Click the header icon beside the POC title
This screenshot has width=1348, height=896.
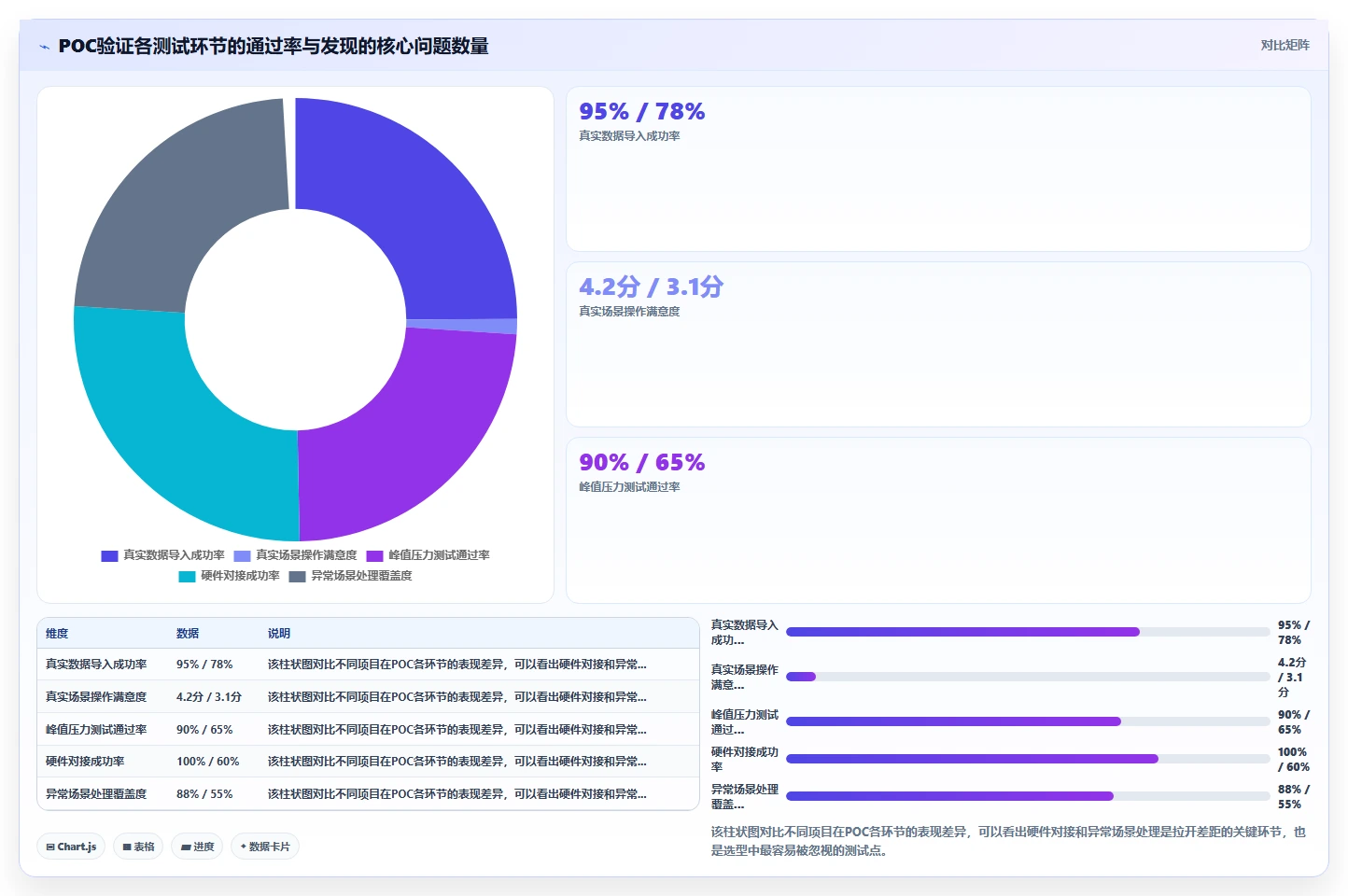(x=44, y=47)
